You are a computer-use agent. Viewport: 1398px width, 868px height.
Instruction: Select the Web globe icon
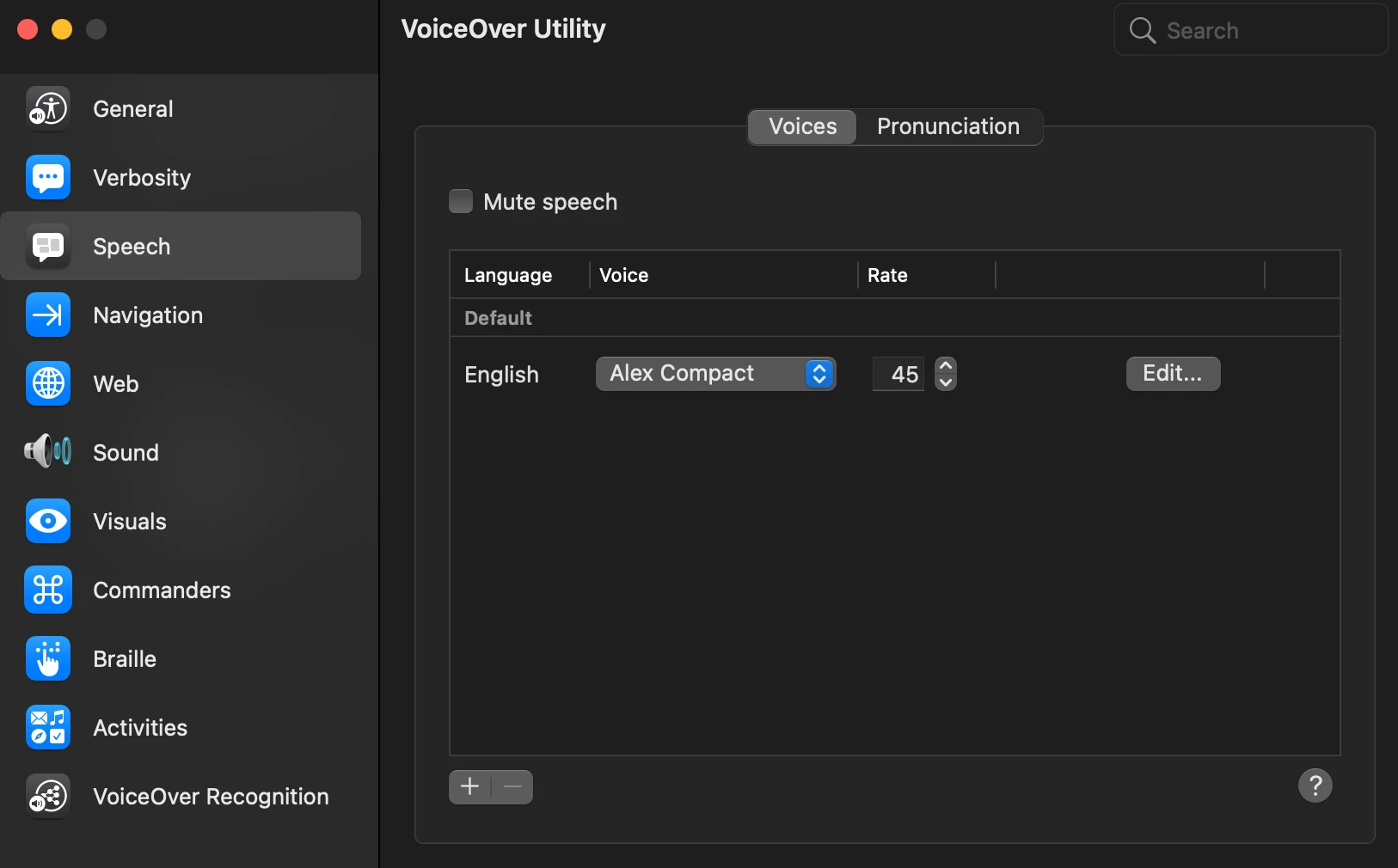[48, 384]
